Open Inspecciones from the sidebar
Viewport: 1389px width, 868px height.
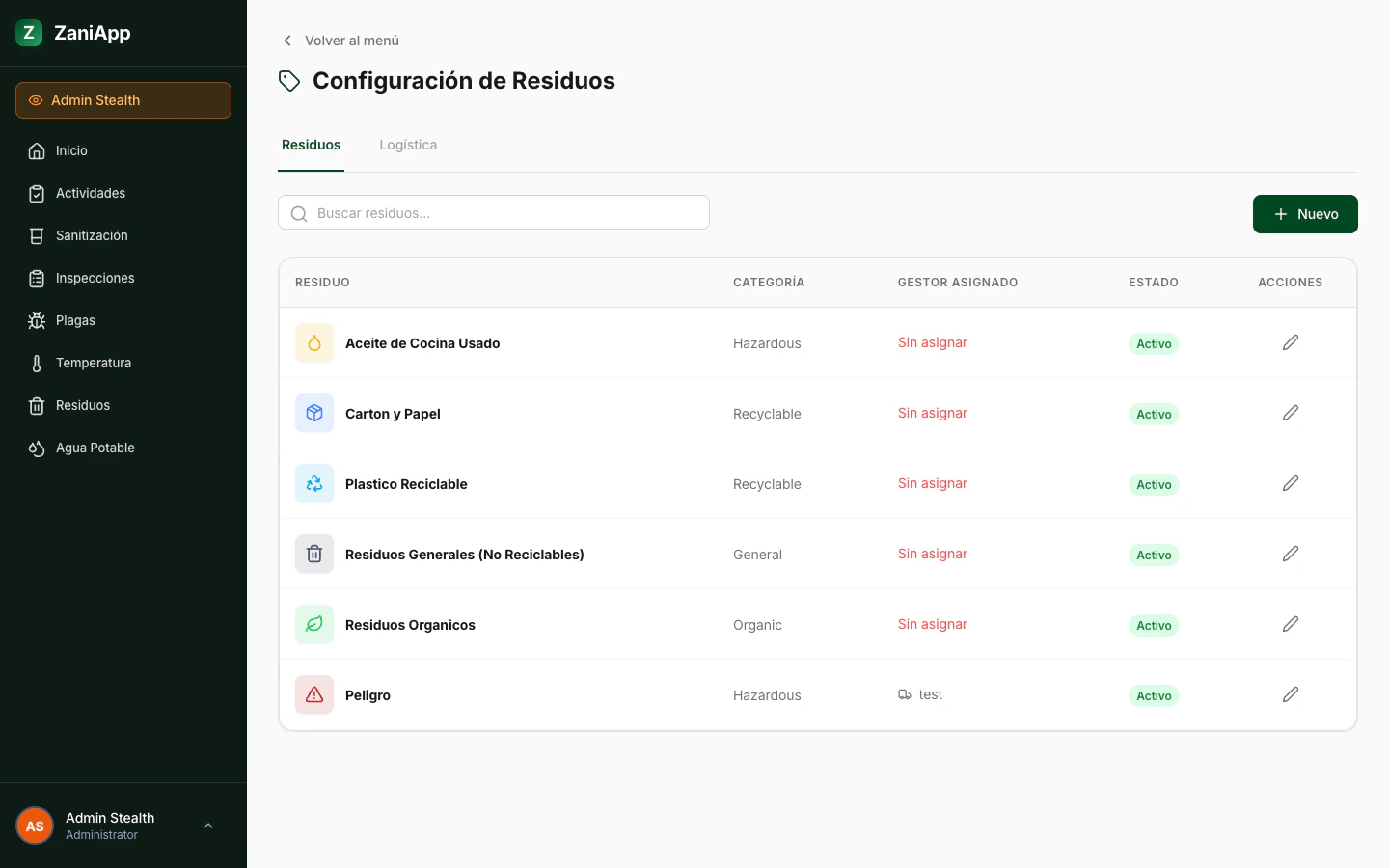pos(36,278)
